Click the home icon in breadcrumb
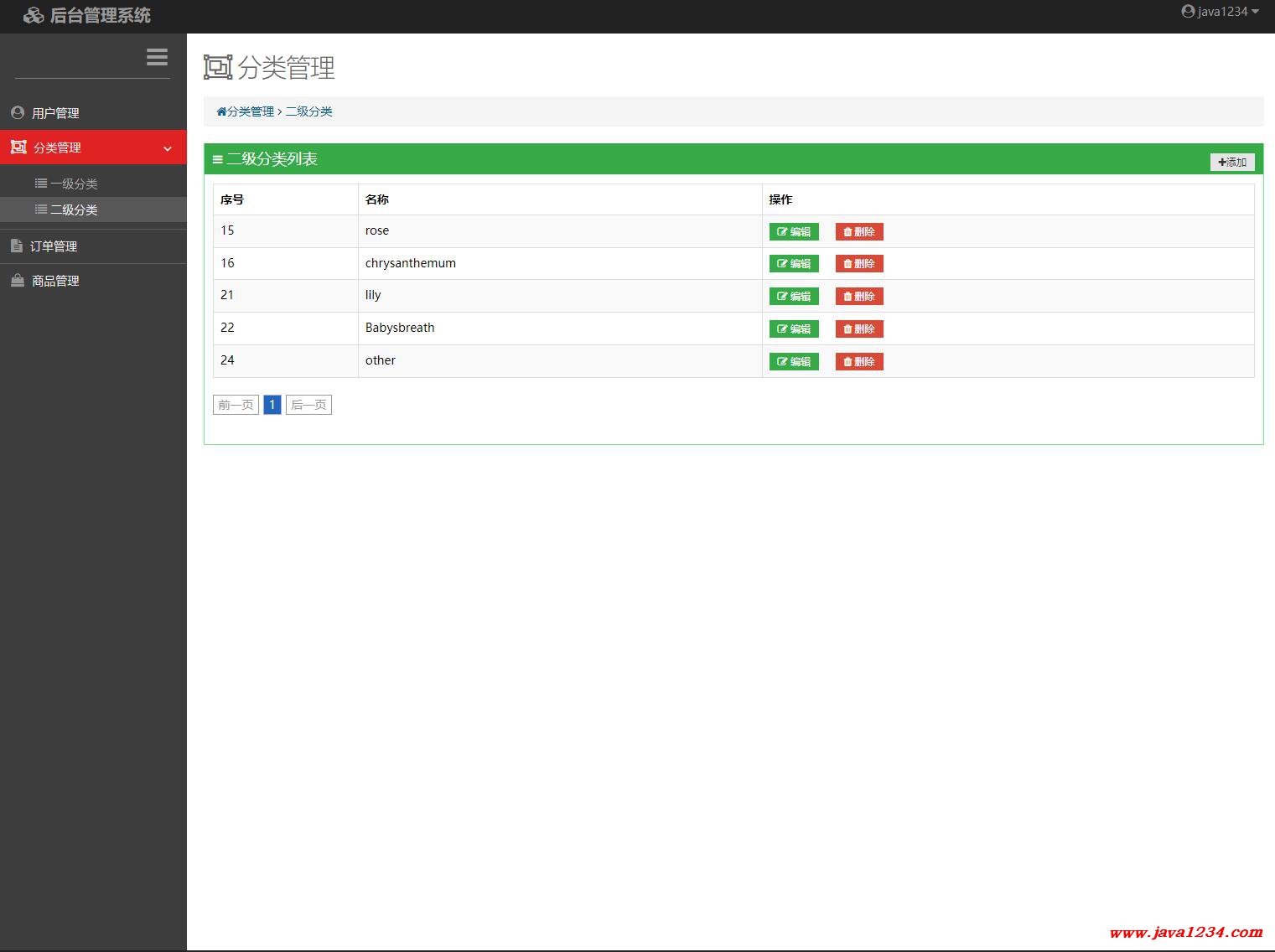This screenshot has width=1275, height=952. [x=221, y=111]
